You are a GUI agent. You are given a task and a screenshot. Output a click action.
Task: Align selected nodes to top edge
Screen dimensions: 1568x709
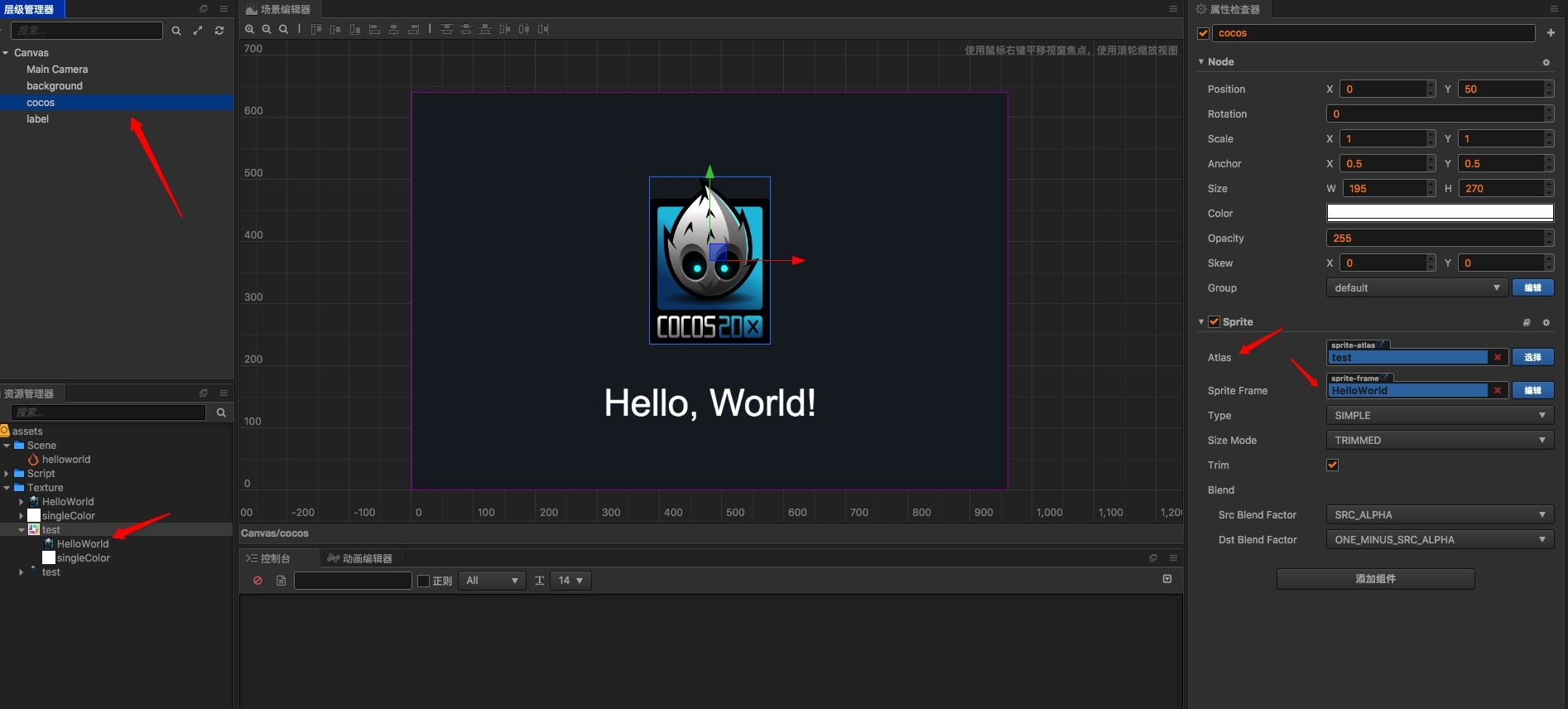(x=316, y=29)
